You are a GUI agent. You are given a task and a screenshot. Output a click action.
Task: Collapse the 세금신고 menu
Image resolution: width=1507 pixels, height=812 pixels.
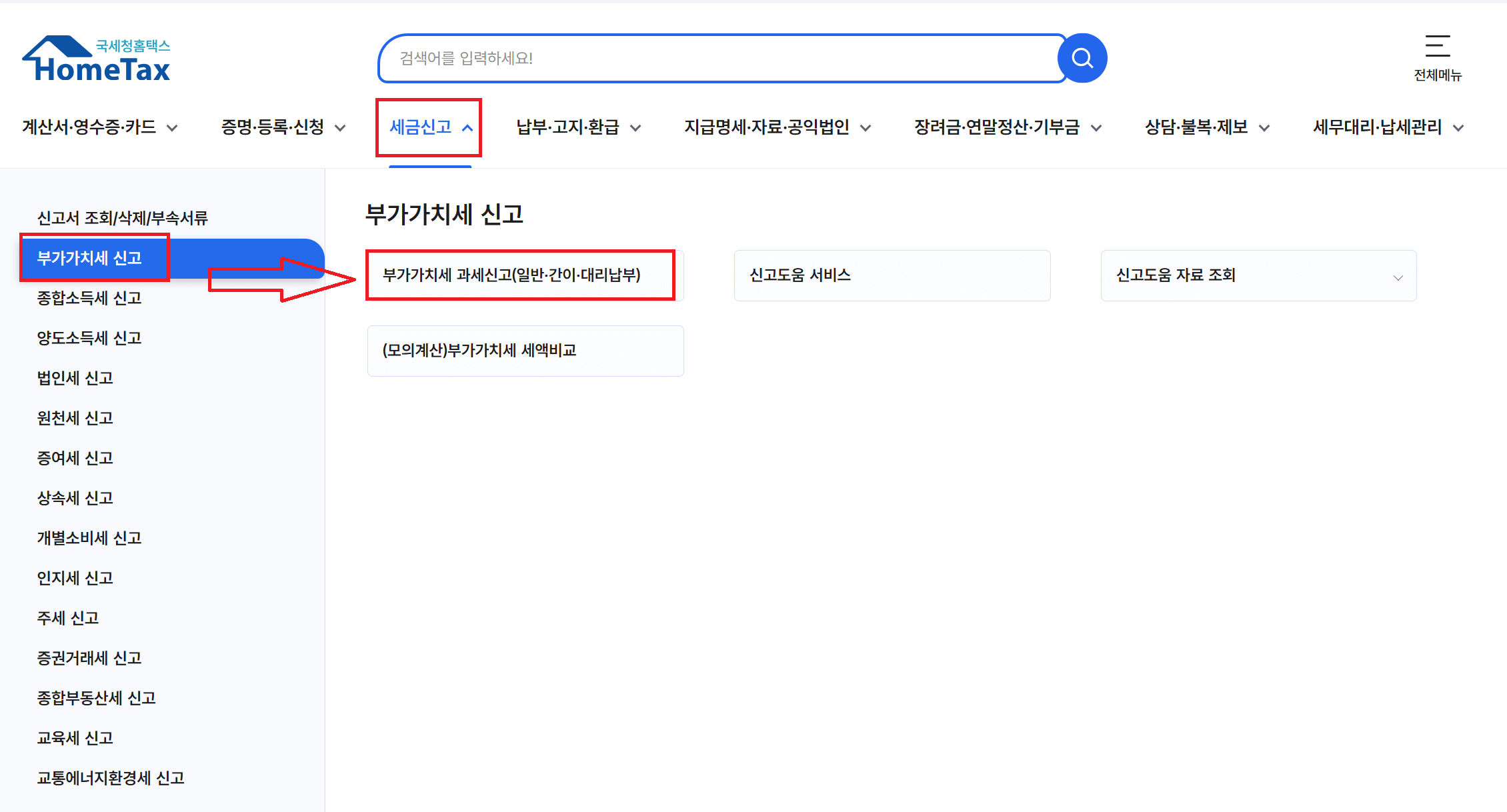click(x=430, y=127)
